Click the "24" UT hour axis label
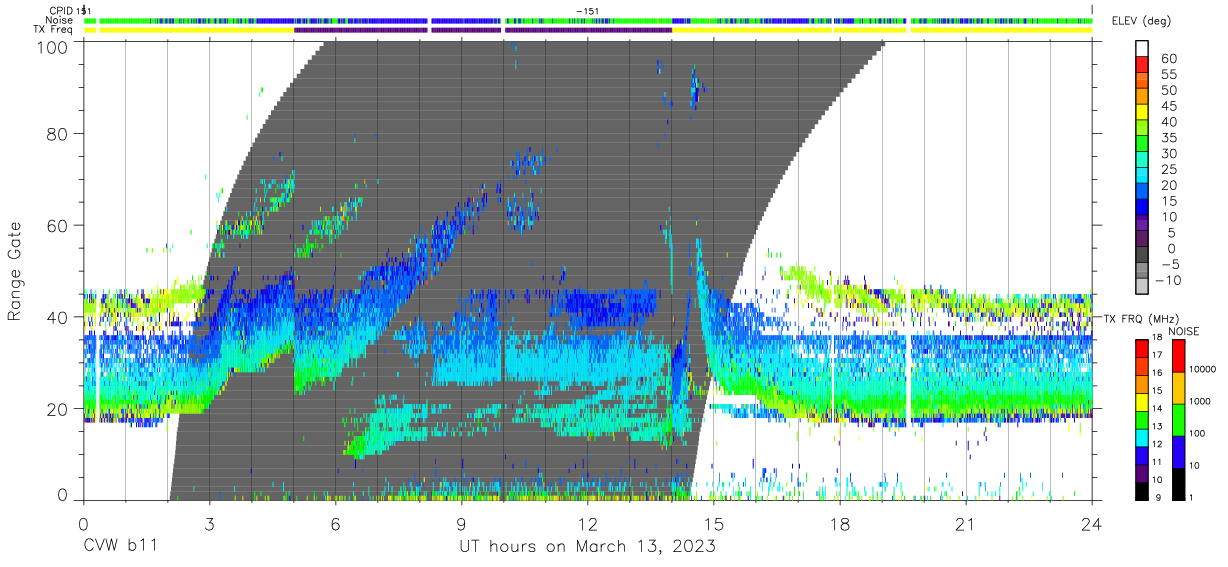Image resolution: width=1228 pixels, height=567 pixels. pyautogui.click(x=1092, y=524)
